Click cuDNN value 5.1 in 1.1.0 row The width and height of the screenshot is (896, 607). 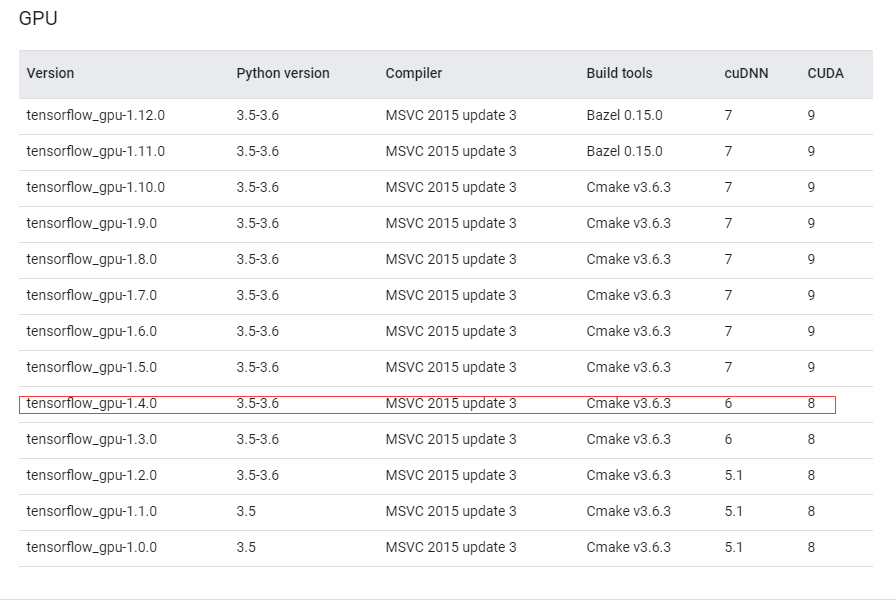[734, 512]
